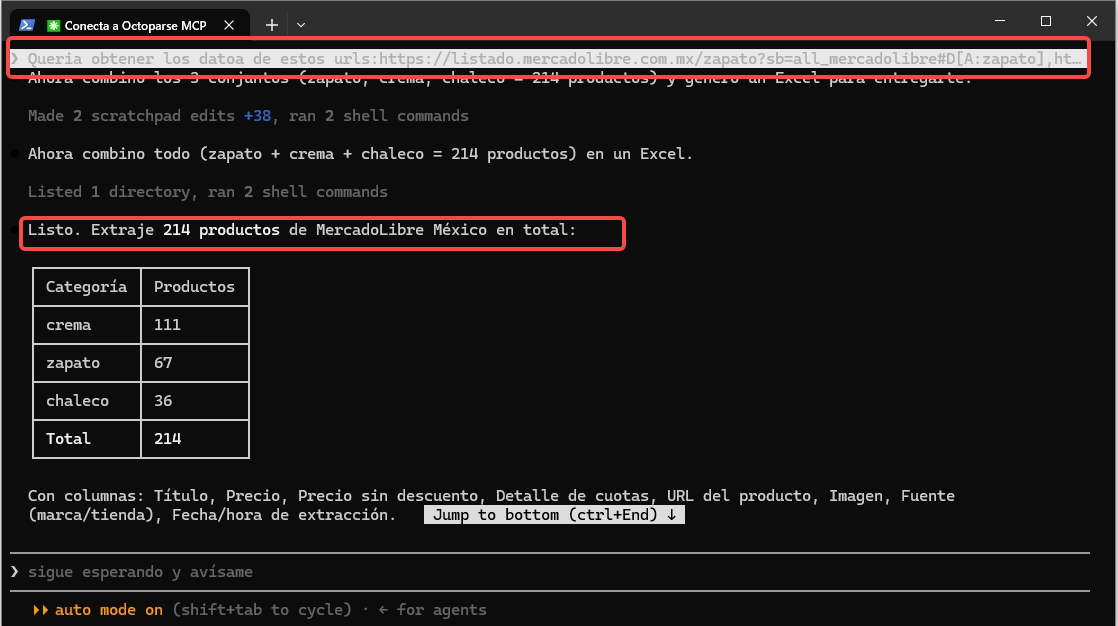Screen dimensions: 1118x626
Task: Click the 'crema' table cell
Action: pos(86,325)
